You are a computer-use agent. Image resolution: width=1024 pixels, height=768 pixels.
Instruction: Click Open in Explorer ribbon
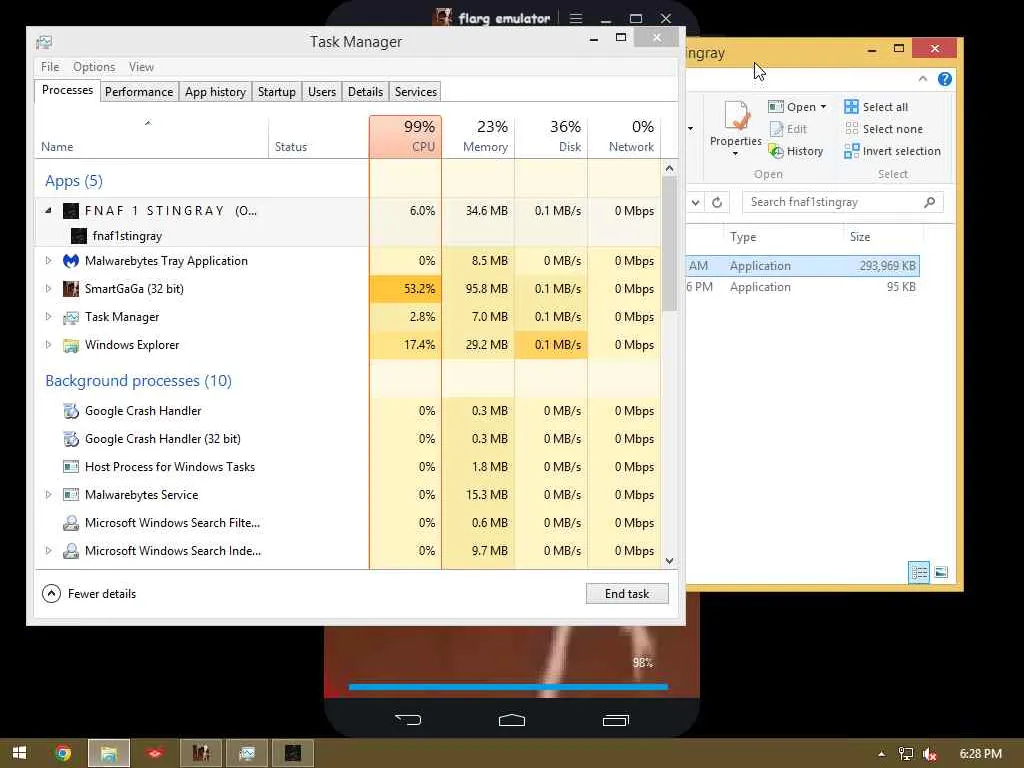click(792, 106)
